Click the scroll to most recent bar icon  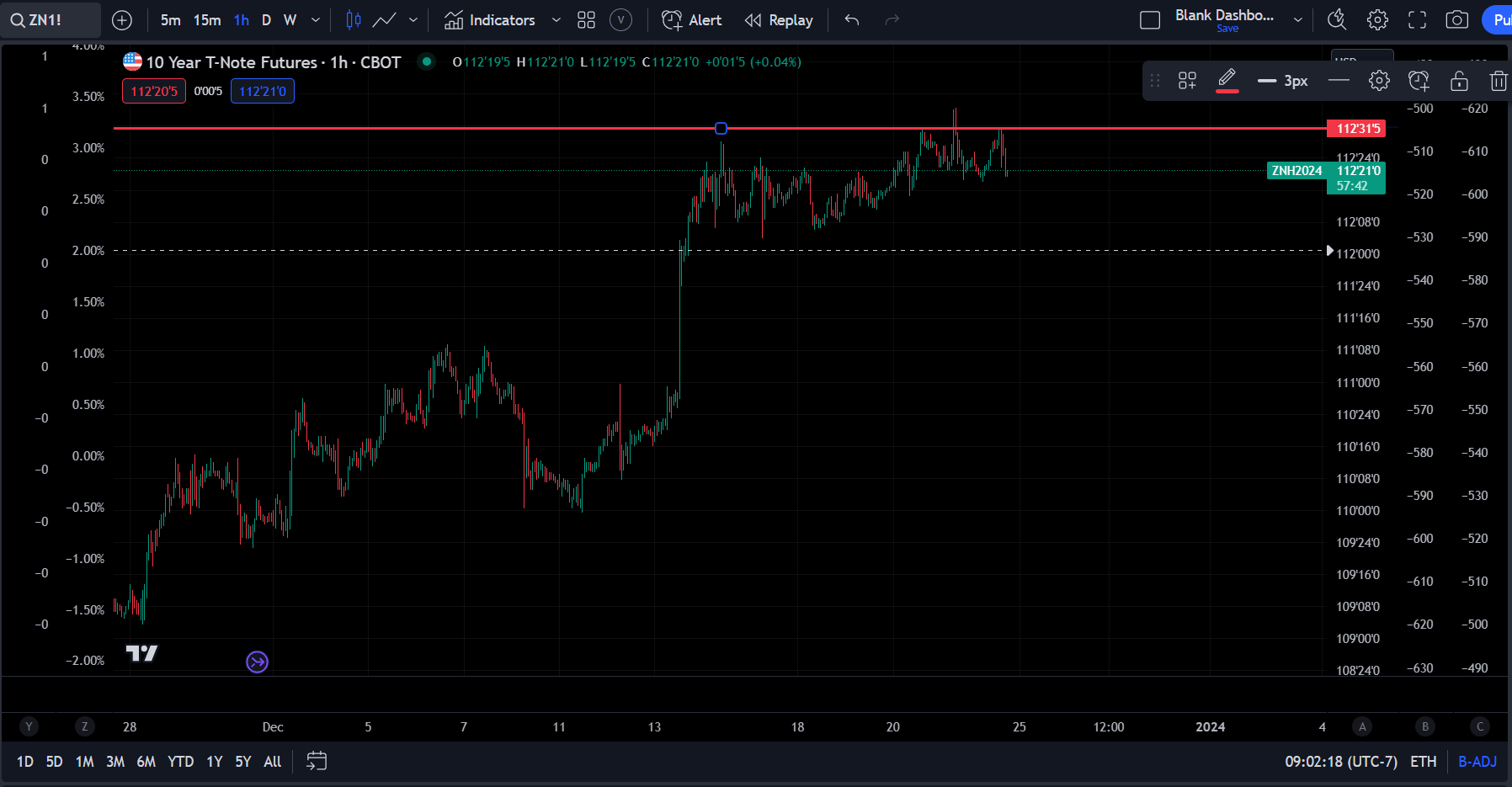pos(258,662)
